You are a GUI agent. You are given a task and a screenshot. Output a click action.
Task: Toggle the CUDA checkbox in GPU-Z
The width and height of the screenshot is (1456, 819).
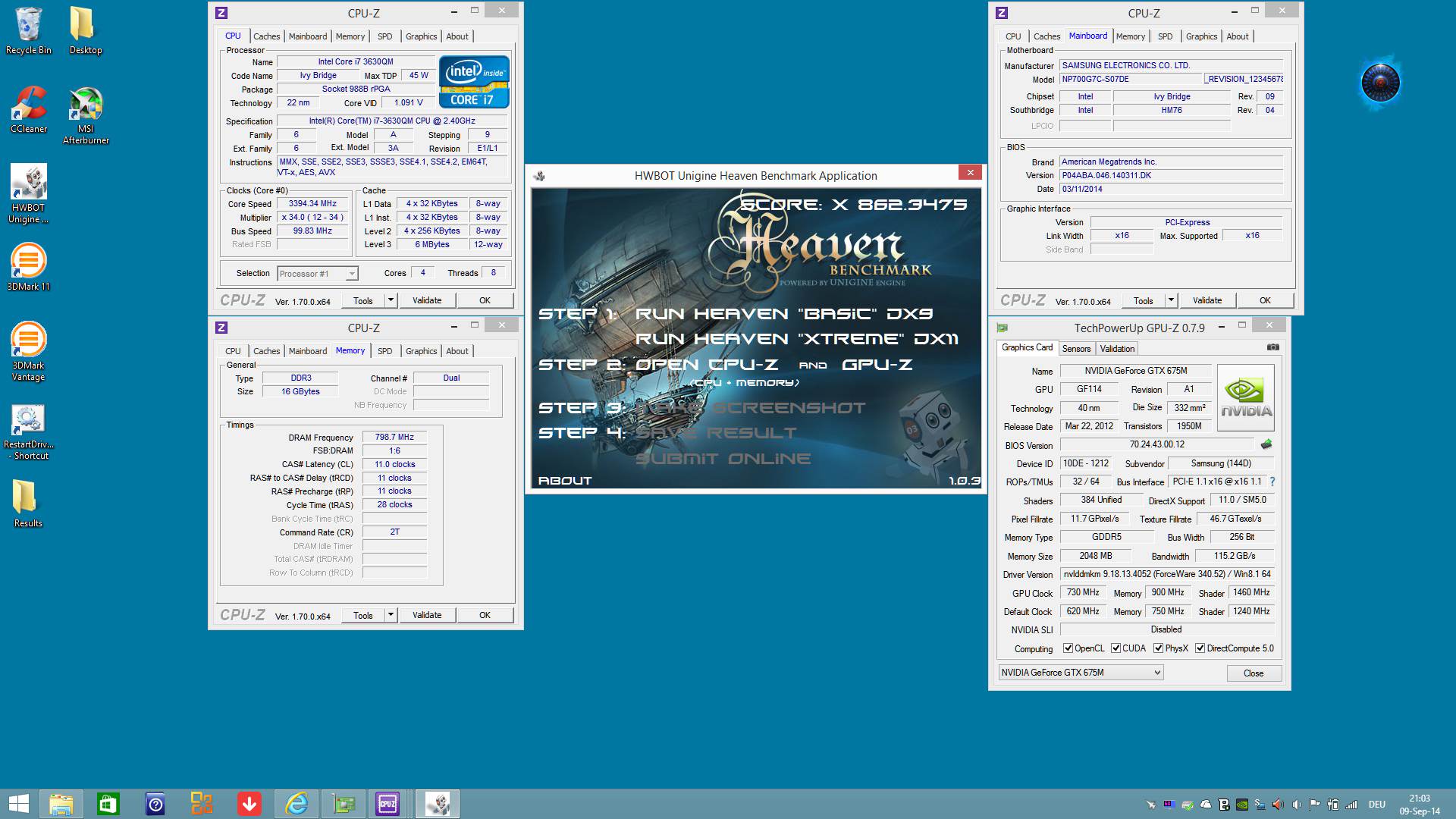(1116, 648)
